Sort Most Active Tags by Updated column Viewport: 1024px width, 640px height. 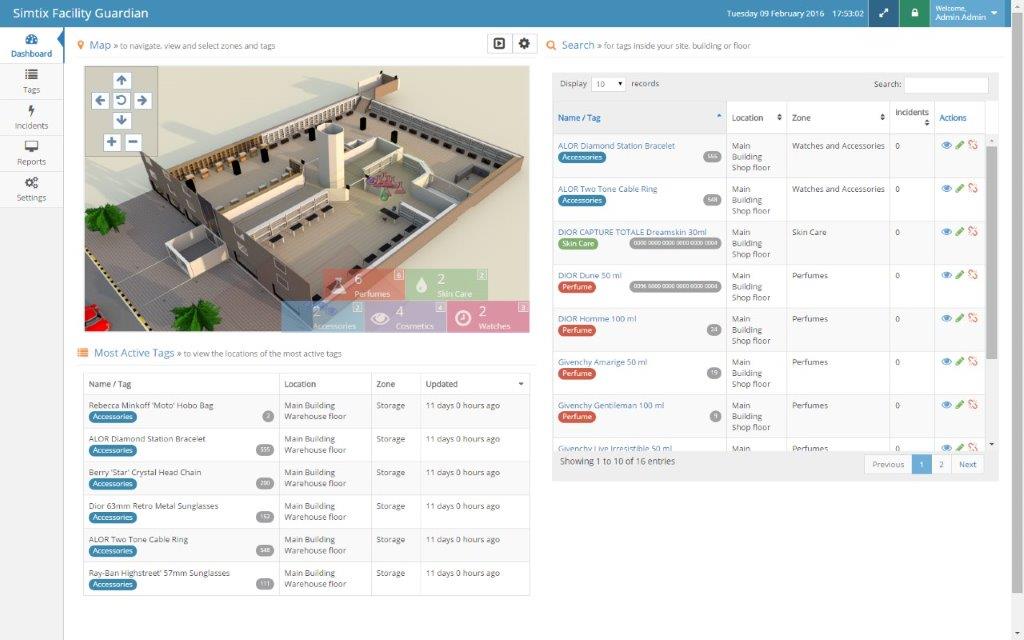(x=474, y=384)
